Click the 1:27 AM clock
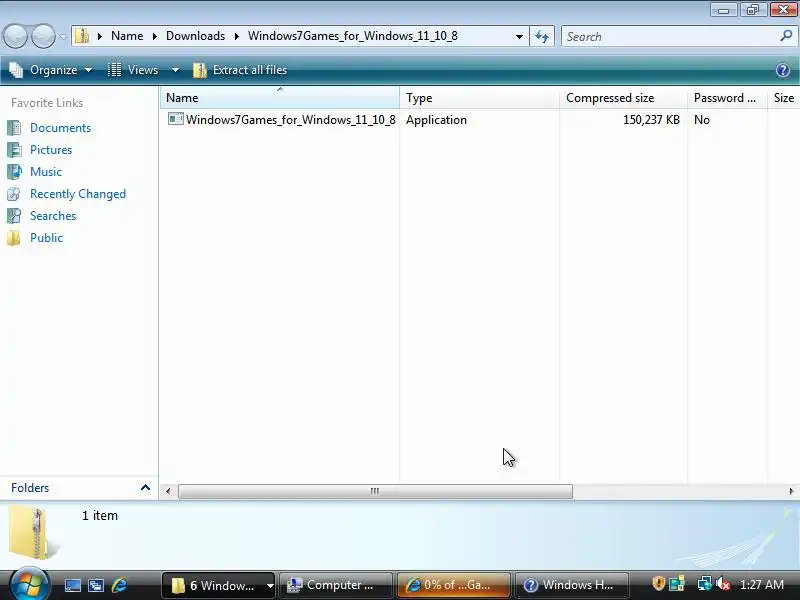The height and width of the screenshot is (600, 800). click(762, 585)
